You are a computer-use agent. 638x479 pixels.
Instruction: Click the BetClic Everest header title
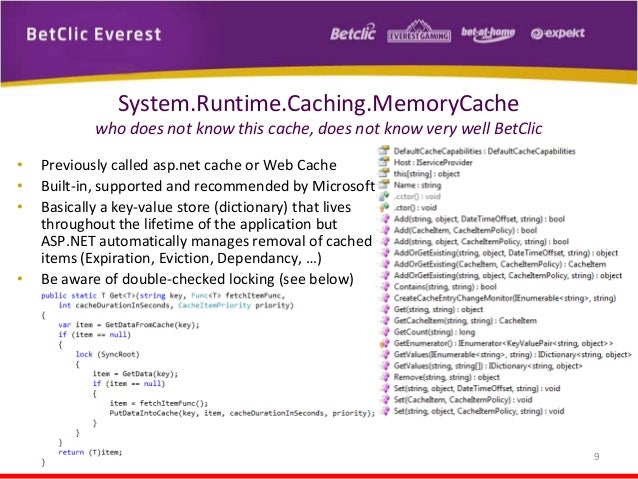pyautogui.click(x=94, y=34)
